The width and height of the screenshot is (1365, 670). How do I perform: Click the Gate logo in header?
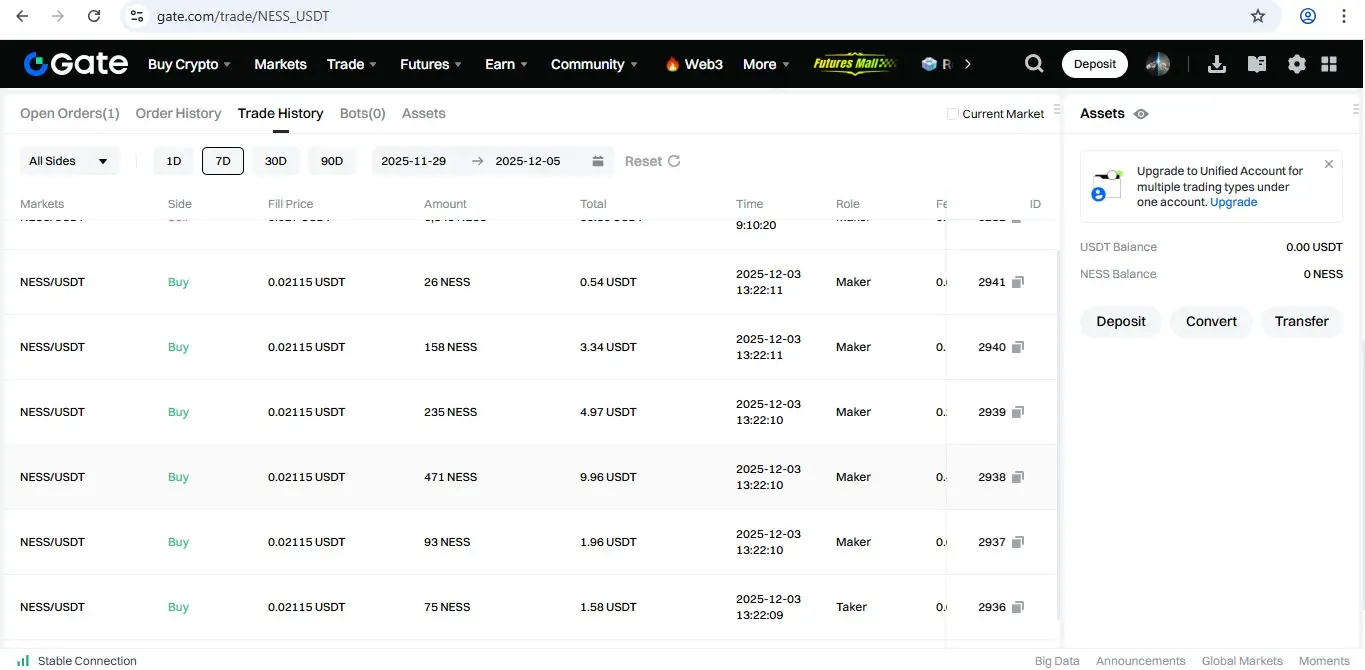pos(76,64)
